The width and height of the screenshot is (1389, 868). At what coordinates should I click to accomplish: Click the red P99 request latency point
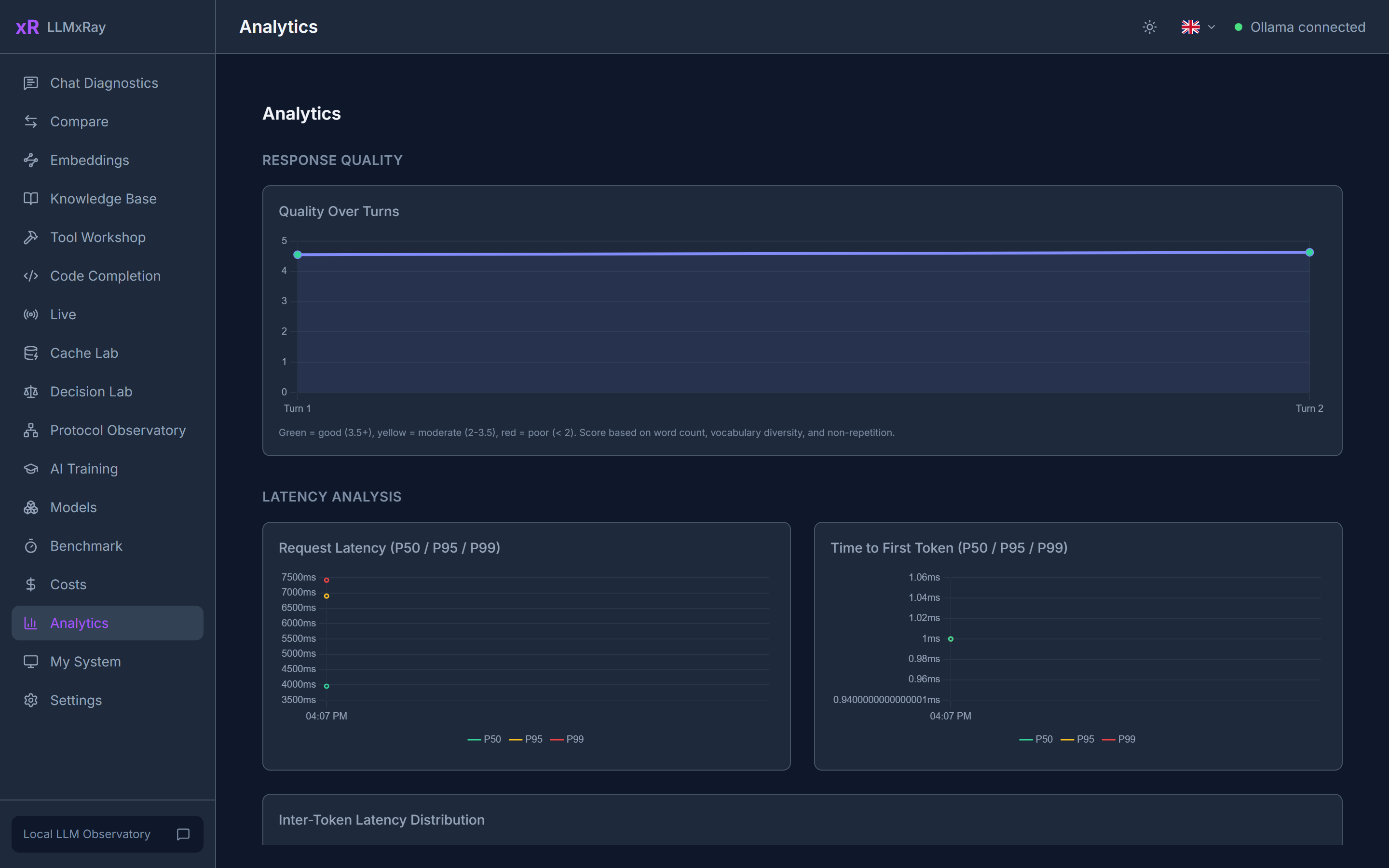click(327, 581)
